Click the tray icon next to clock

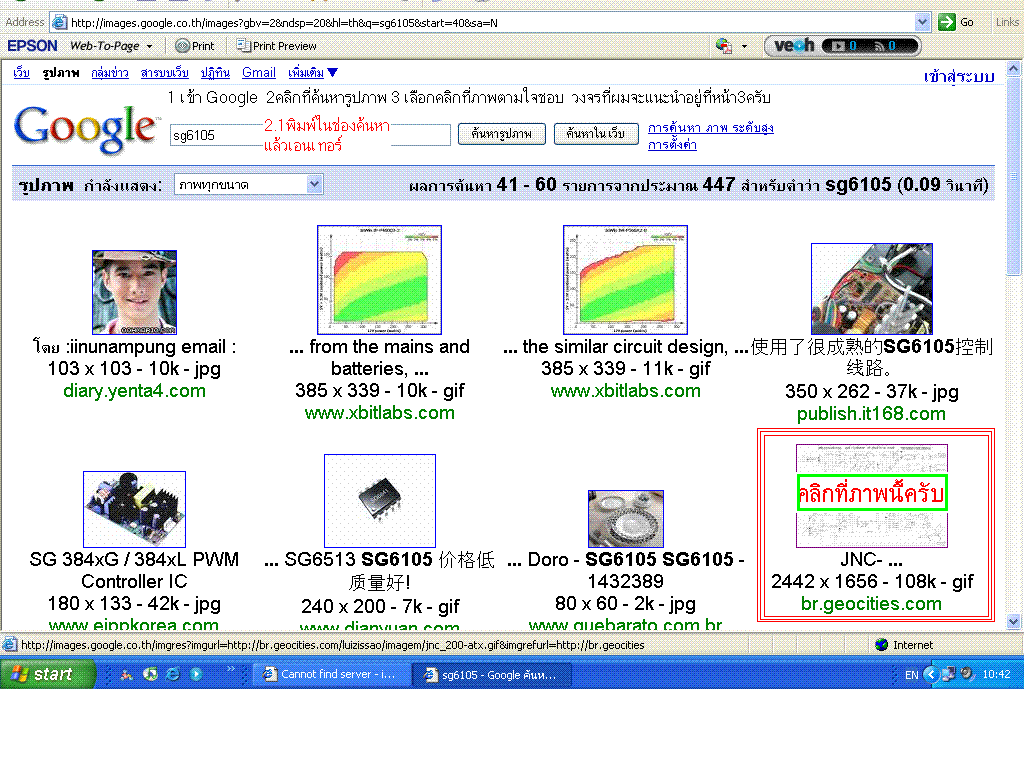click(967, 673)
